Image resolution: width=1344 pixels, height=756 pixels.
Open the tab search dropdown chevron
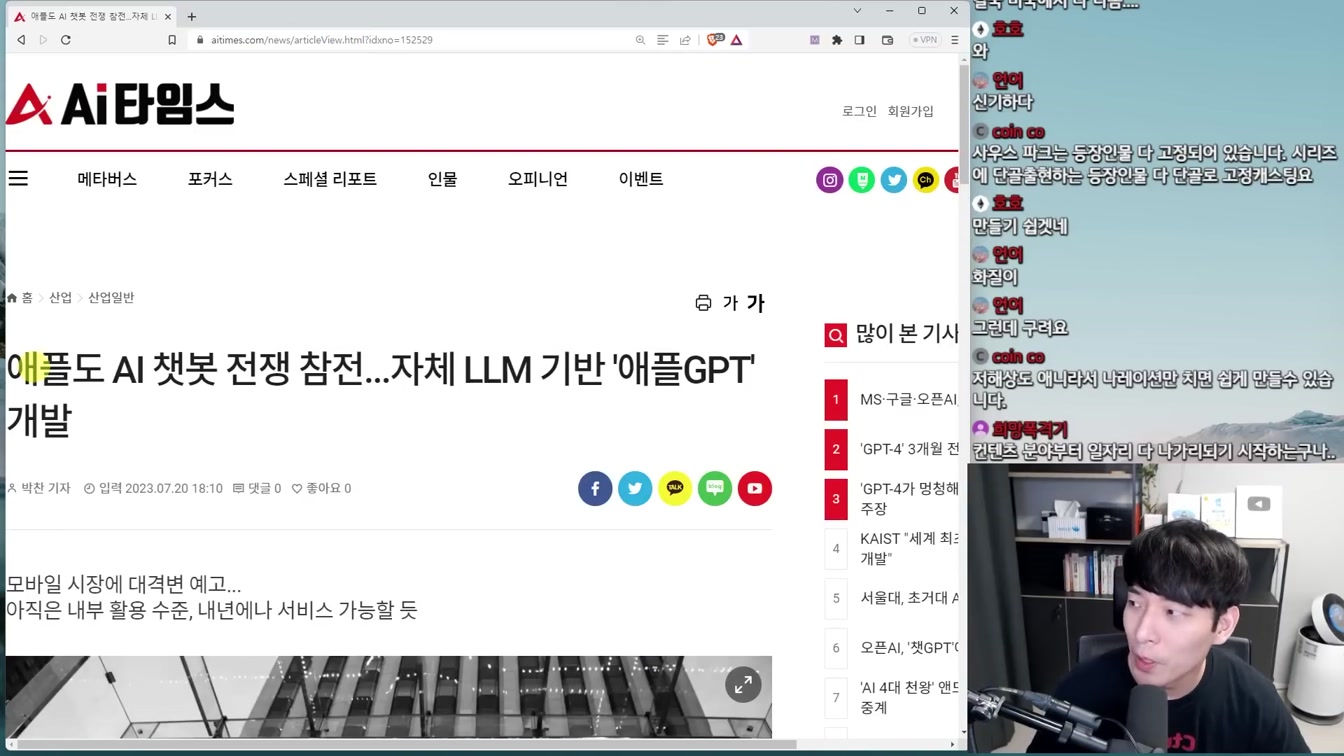[857, 11]
